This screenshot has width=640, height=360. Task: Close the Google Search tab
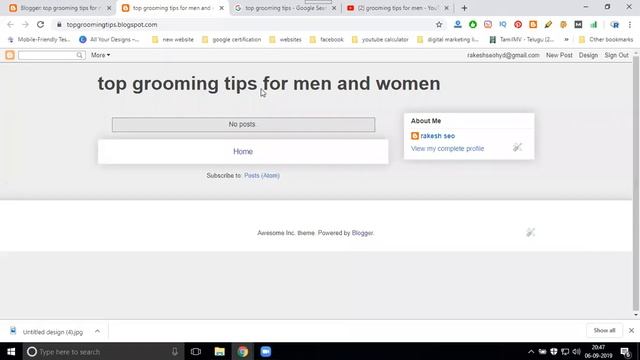coord(334,8)
